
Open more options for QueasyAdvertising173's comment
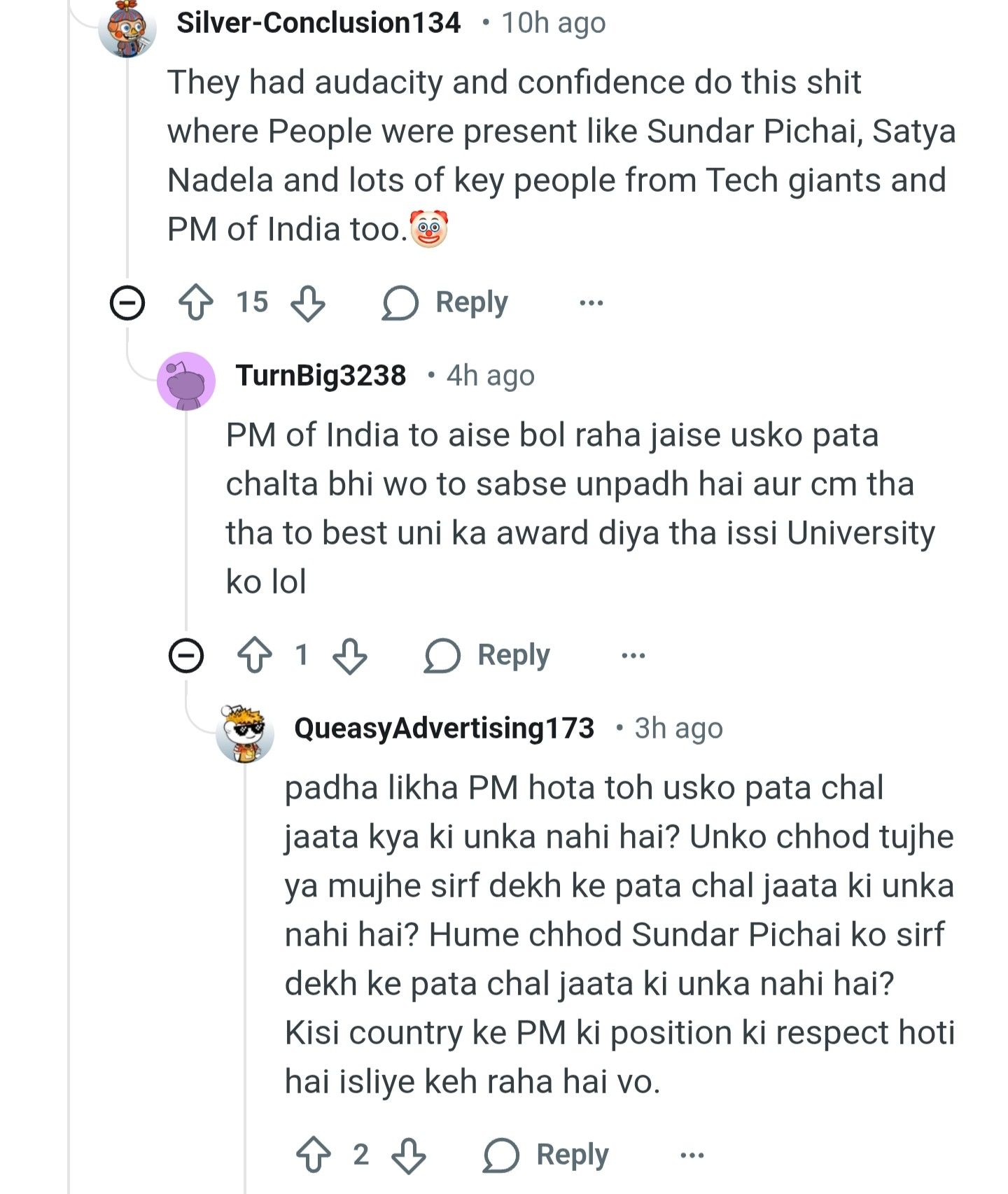[692, 1155]
